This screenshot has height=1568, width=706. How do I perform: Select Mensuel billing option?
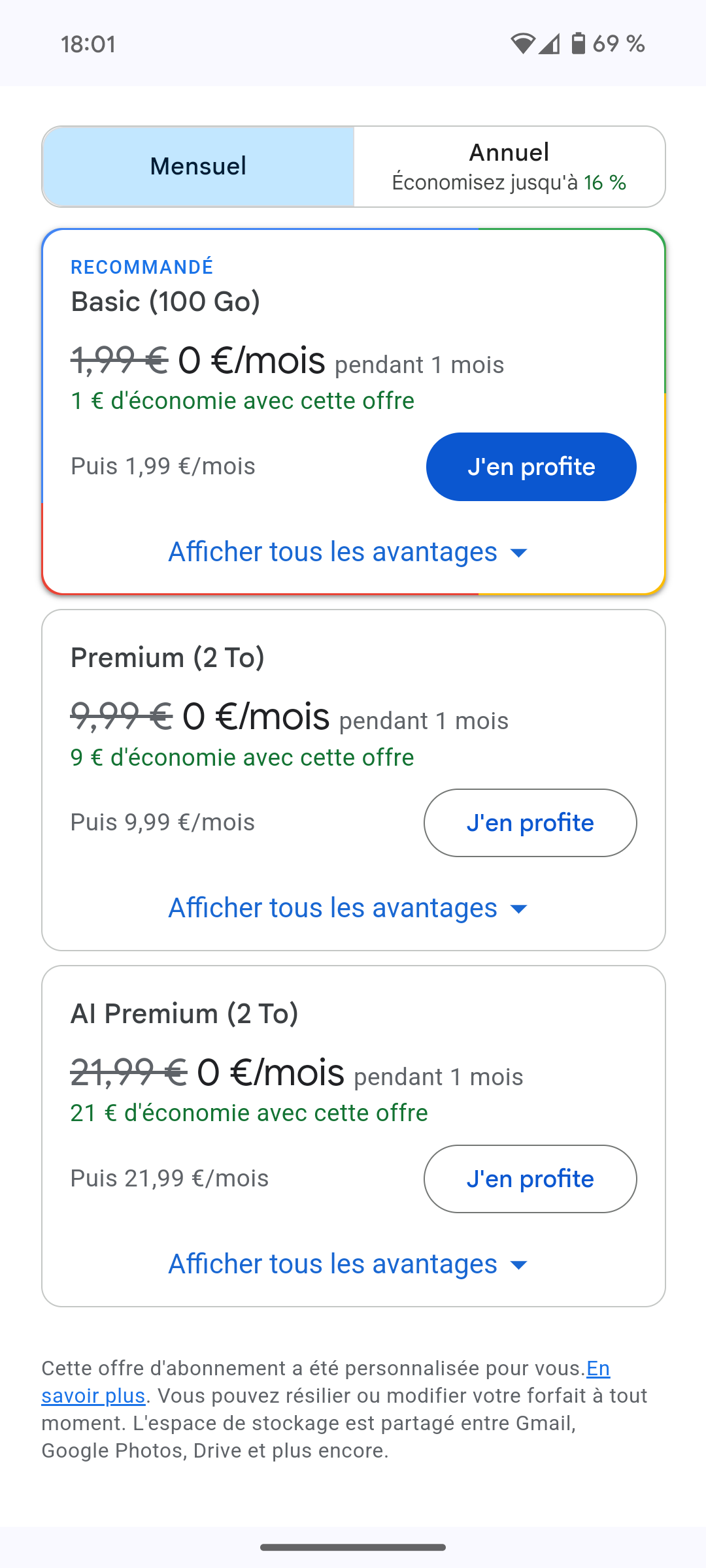click(198, 167)
